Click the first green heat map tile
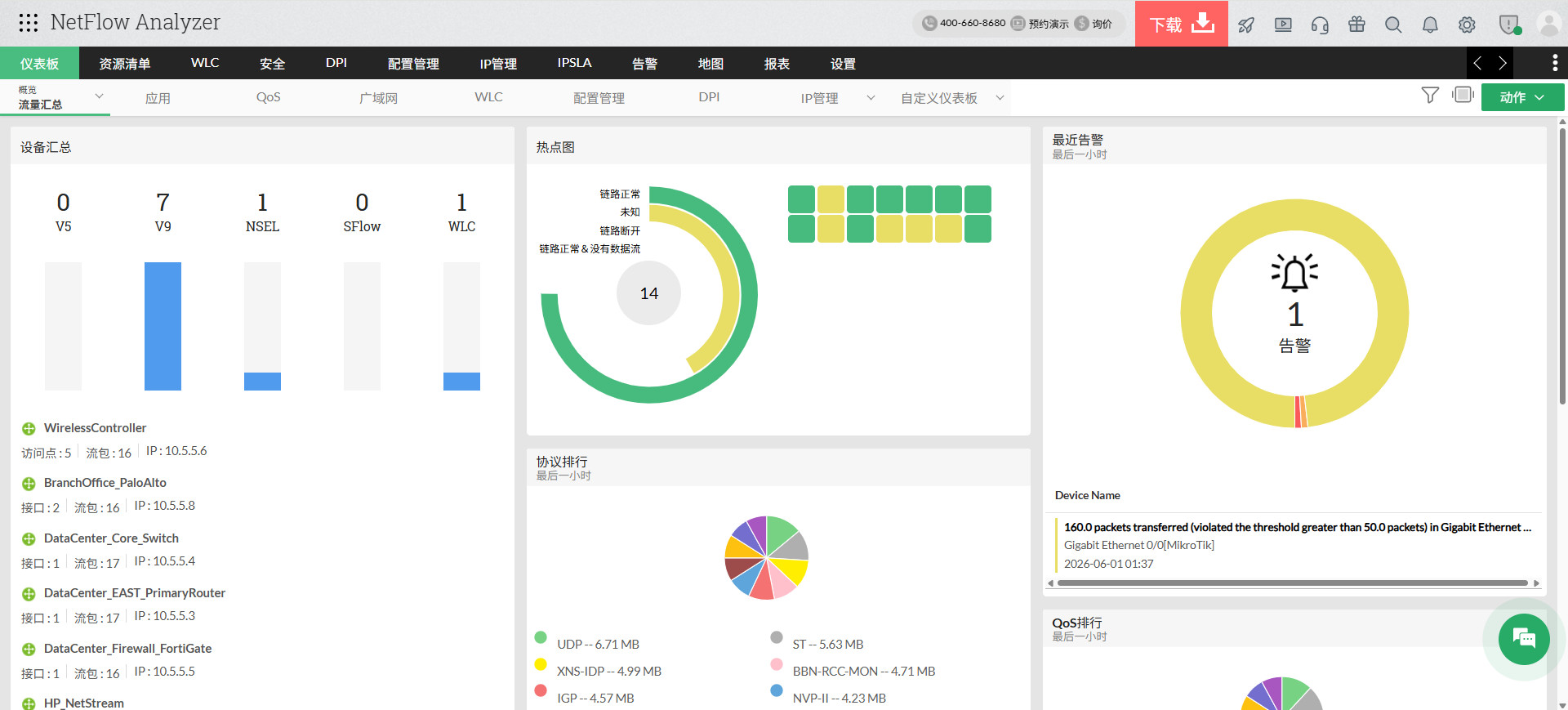The height and width of the screenshot is (710, 1568). pos(801,199)
